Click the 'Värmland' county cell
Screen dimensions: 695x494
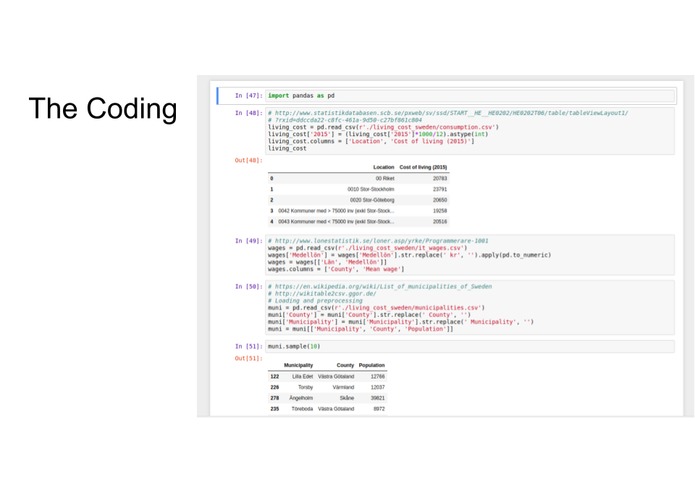pos(343,387)
